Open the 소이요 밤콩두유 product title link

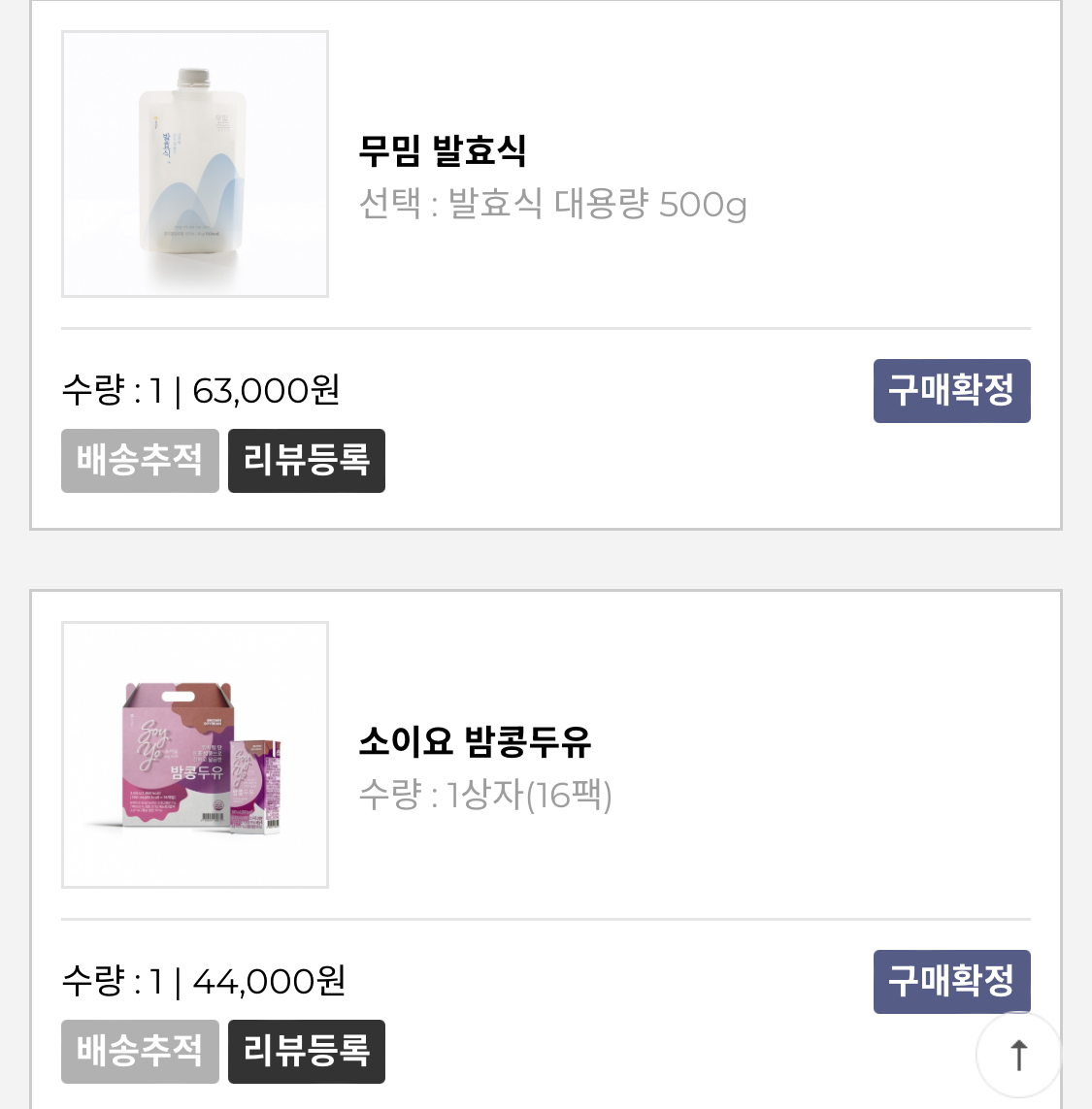pyautogui.click(x=474, y=741)
